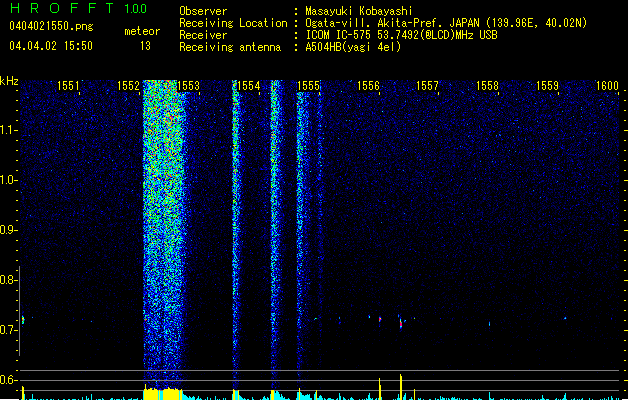Click the 1555 time axis marker
This screenshot has height=400, width=629.
pyautogui.click(x=308, y=86)
